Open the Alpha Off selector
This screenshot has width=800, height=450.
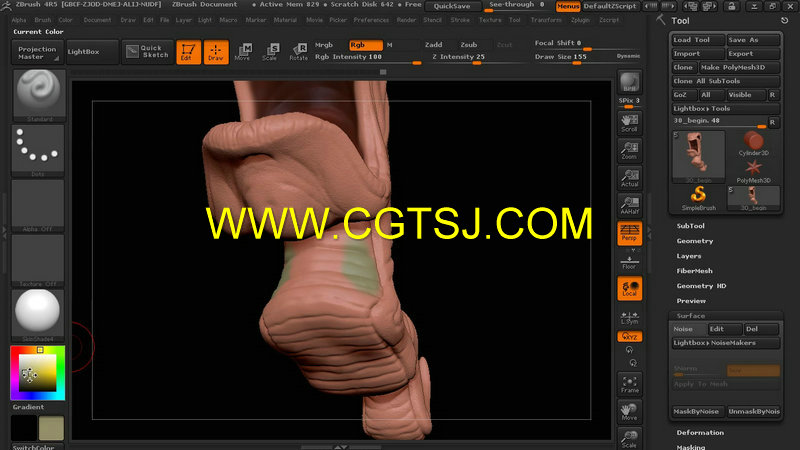(x=38, y=206)
